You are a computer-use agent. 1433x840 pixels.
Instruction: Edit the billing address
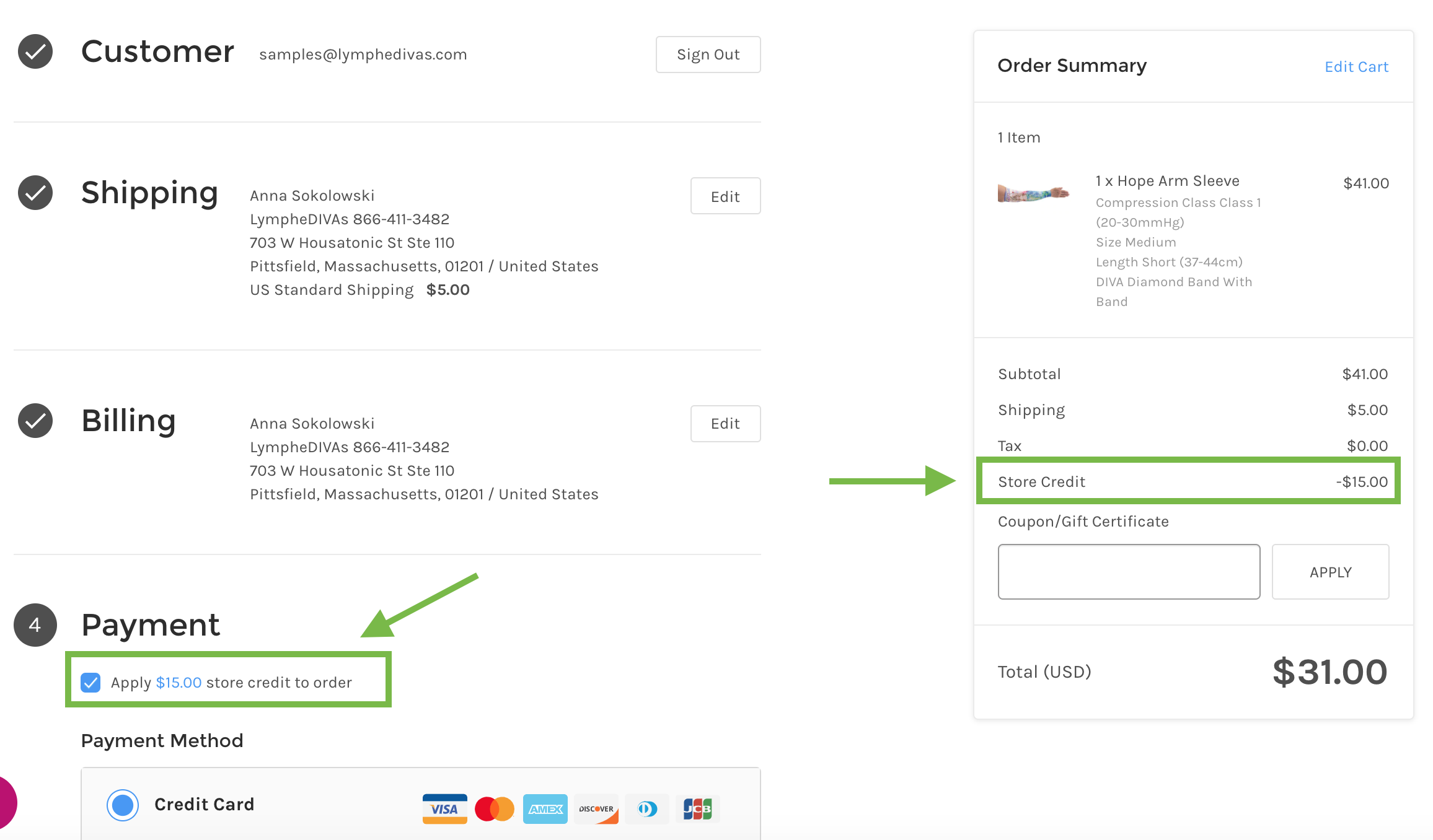click(x=725, y=424)
